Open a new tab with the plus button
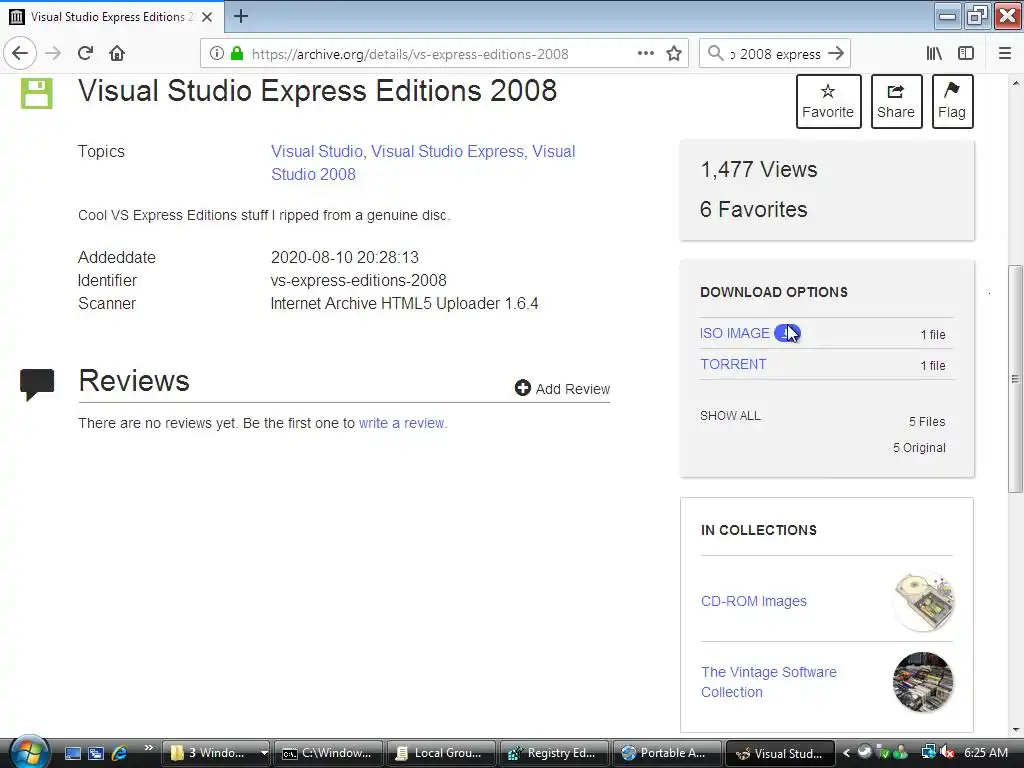 point(241,16)
